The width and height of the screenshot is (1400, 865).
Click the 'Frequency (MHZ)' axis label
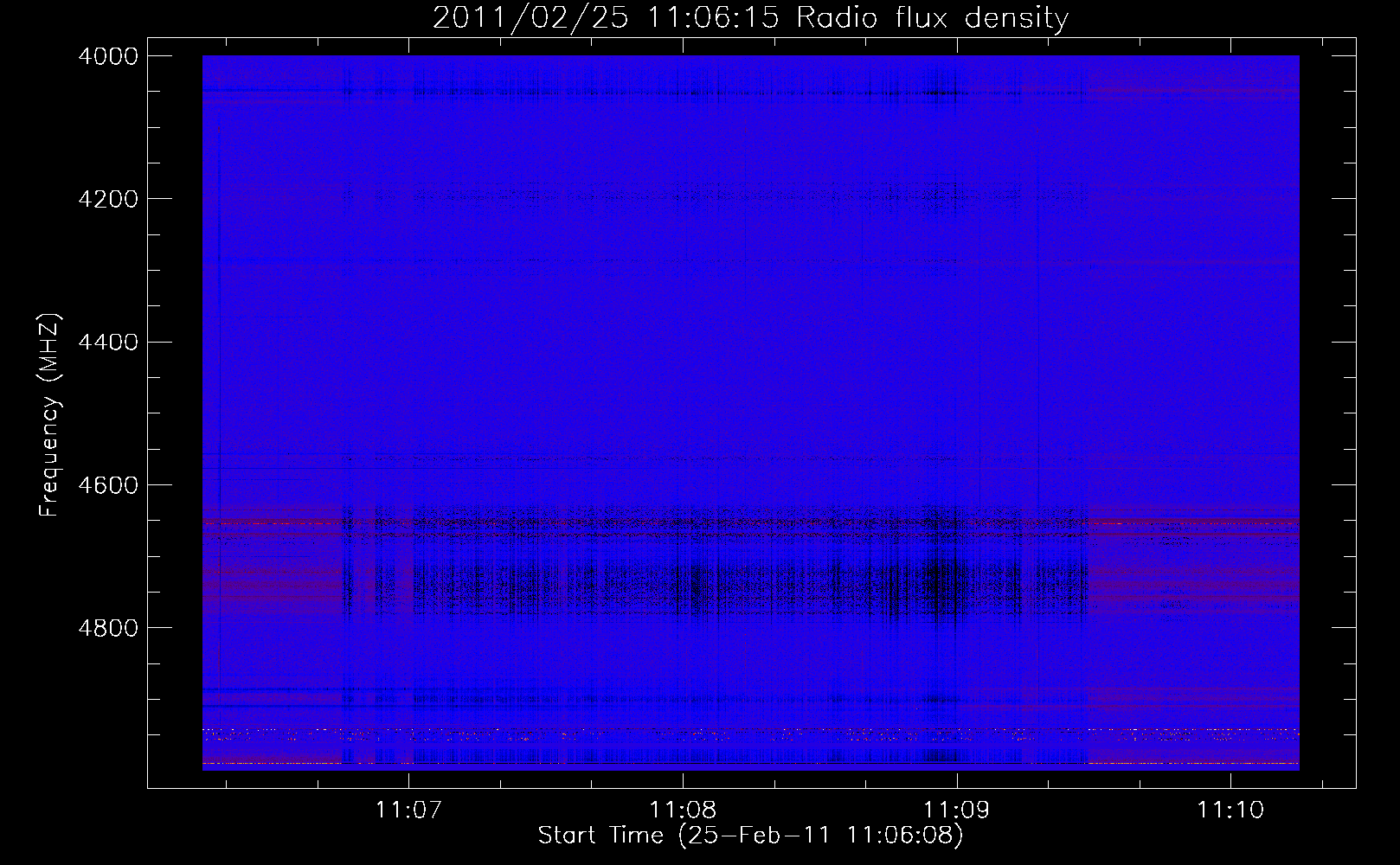click(x=50, y=415)
